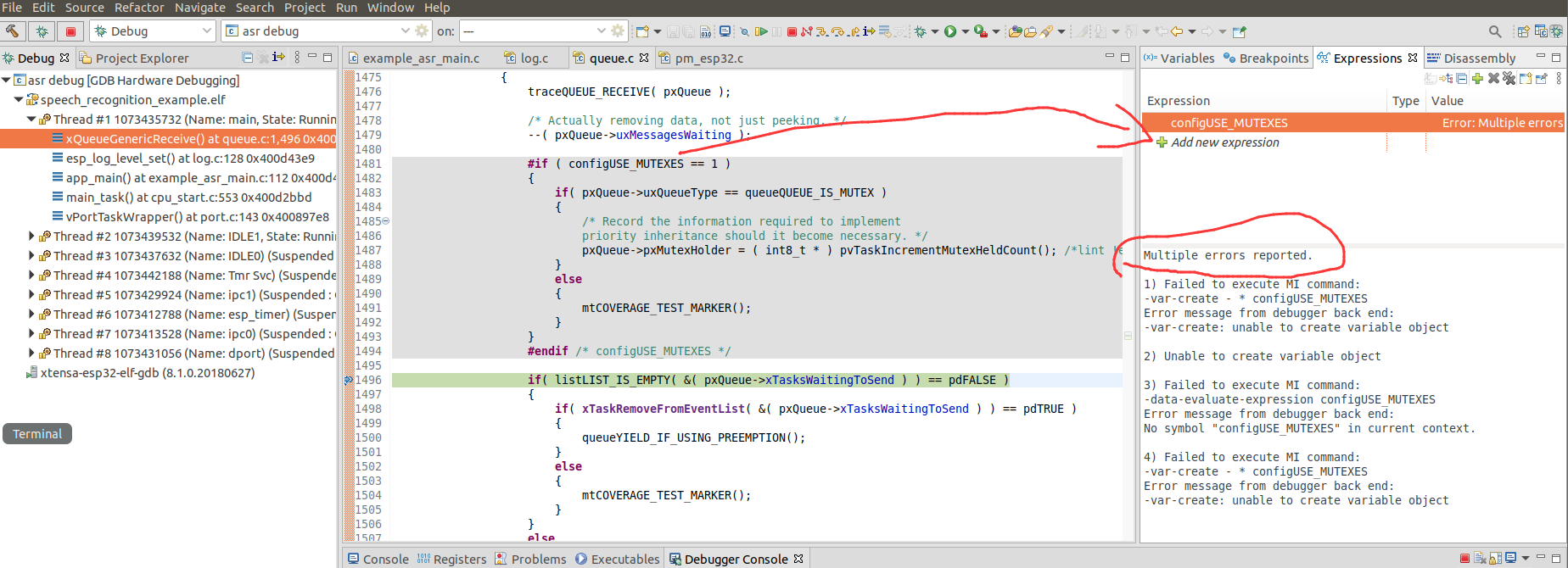The width and height of the screenshot is (1568, 568).
Task: Close the Expressions view tab
Action: pyautogui.click(x=1413, y=58)
